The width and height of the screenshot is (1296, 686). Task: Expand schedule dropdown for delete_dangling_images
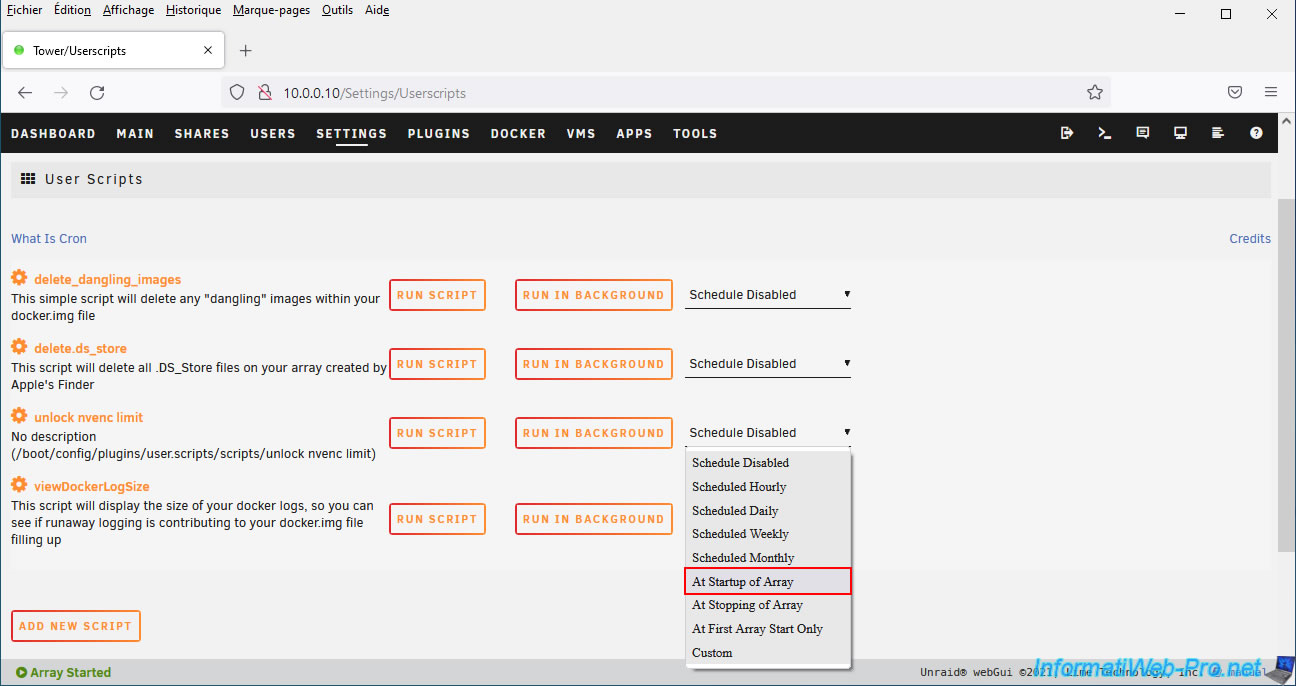767,295
